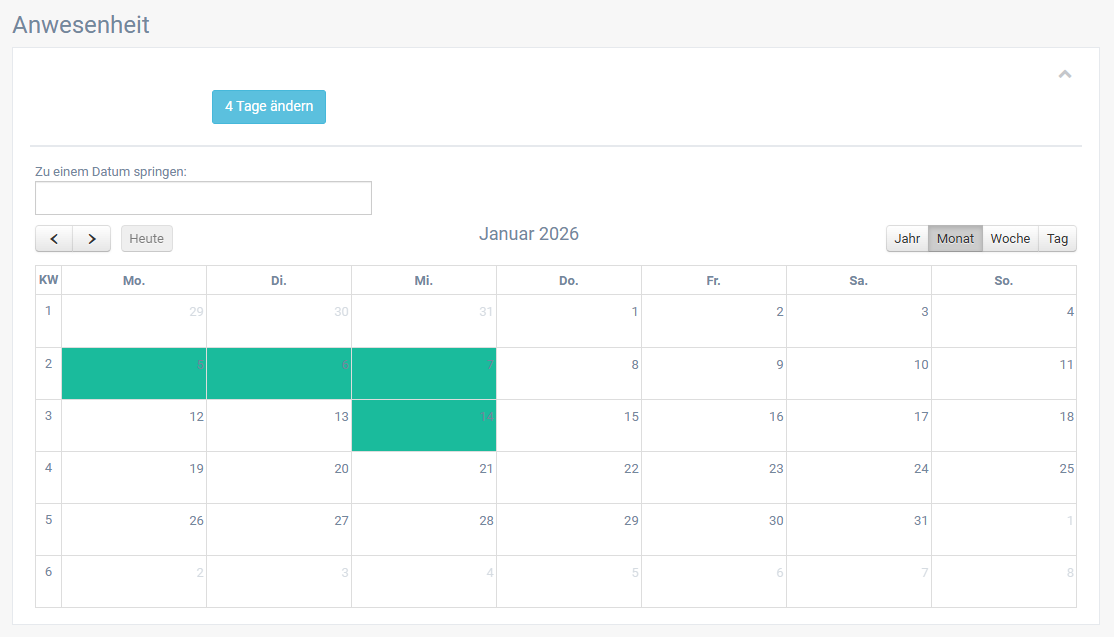Select Saturday January 31 cell

click(x=859, y=530)
